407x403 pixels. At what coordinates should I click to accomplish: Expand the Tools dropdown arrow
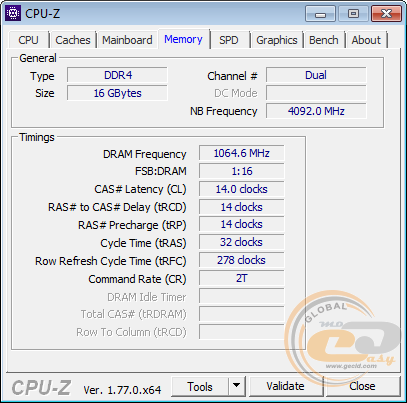tap(237, 386)
